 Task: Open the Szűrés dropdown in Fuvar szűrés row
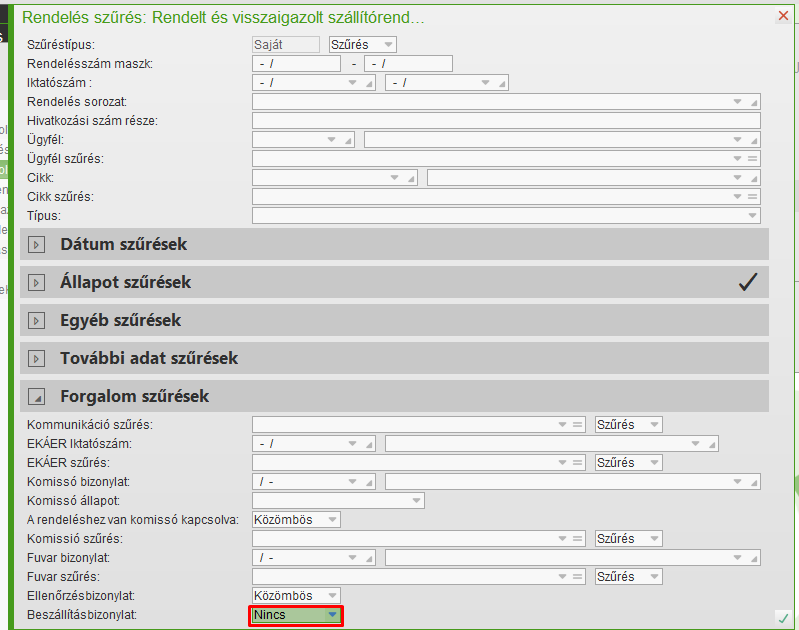click(x=629, y=576)
